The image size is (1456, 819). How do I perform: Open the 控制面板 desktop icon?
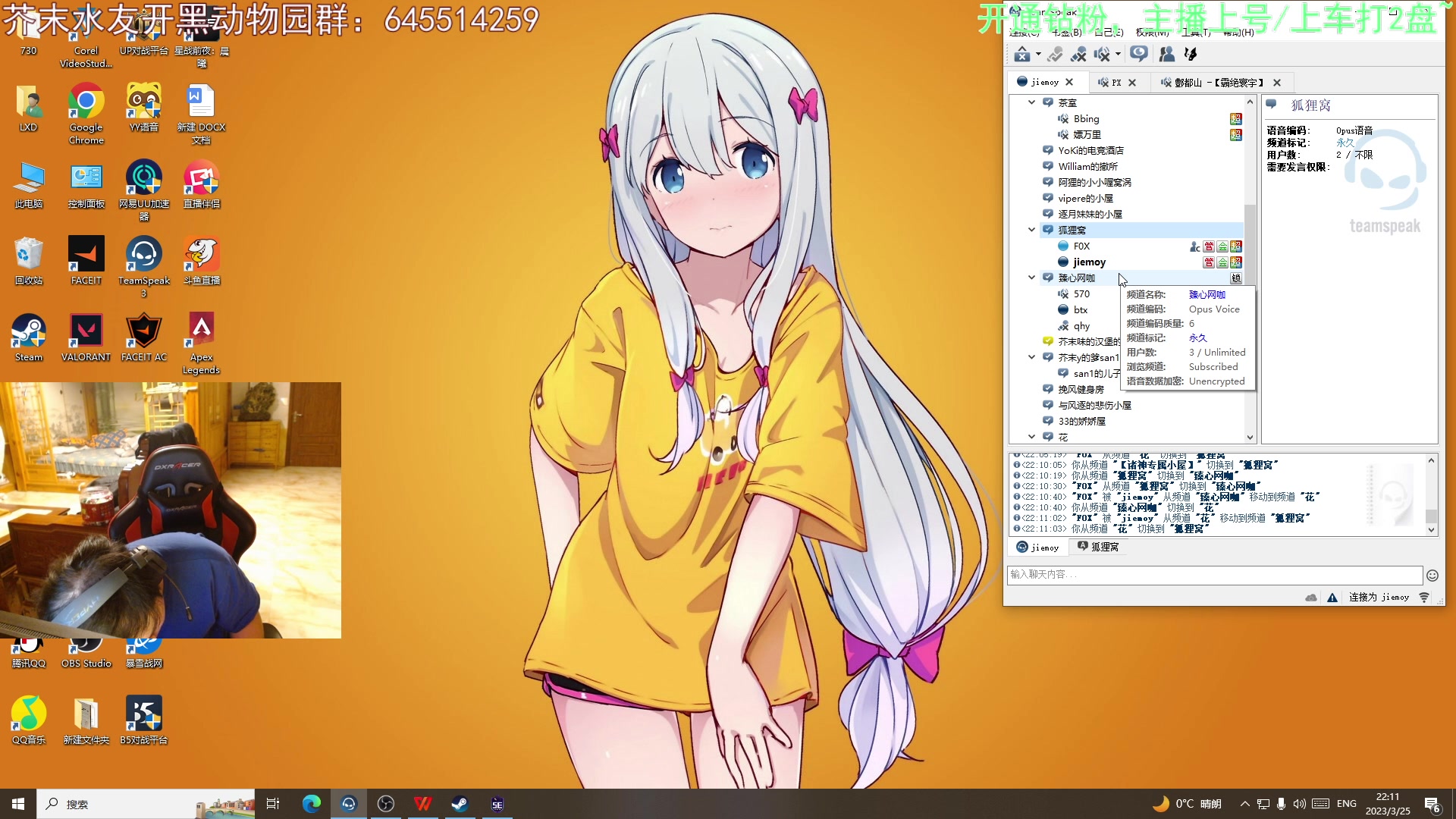[x=86, y=184]
